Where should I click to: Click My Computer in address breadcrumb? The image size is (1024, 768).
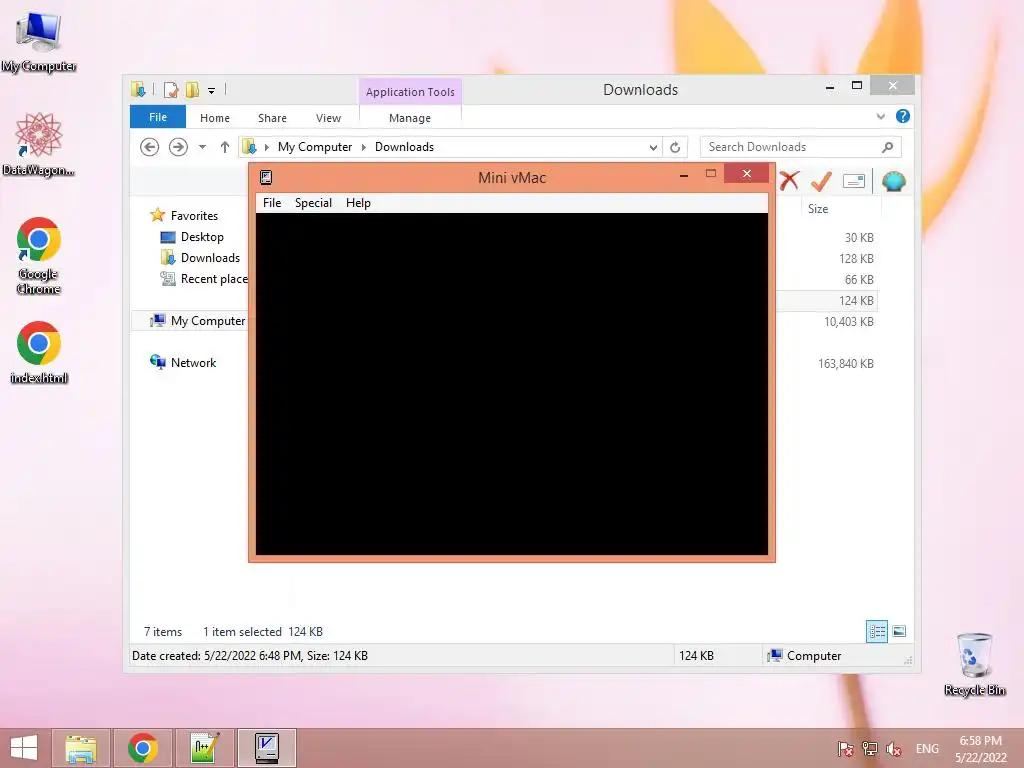[315, 147]
